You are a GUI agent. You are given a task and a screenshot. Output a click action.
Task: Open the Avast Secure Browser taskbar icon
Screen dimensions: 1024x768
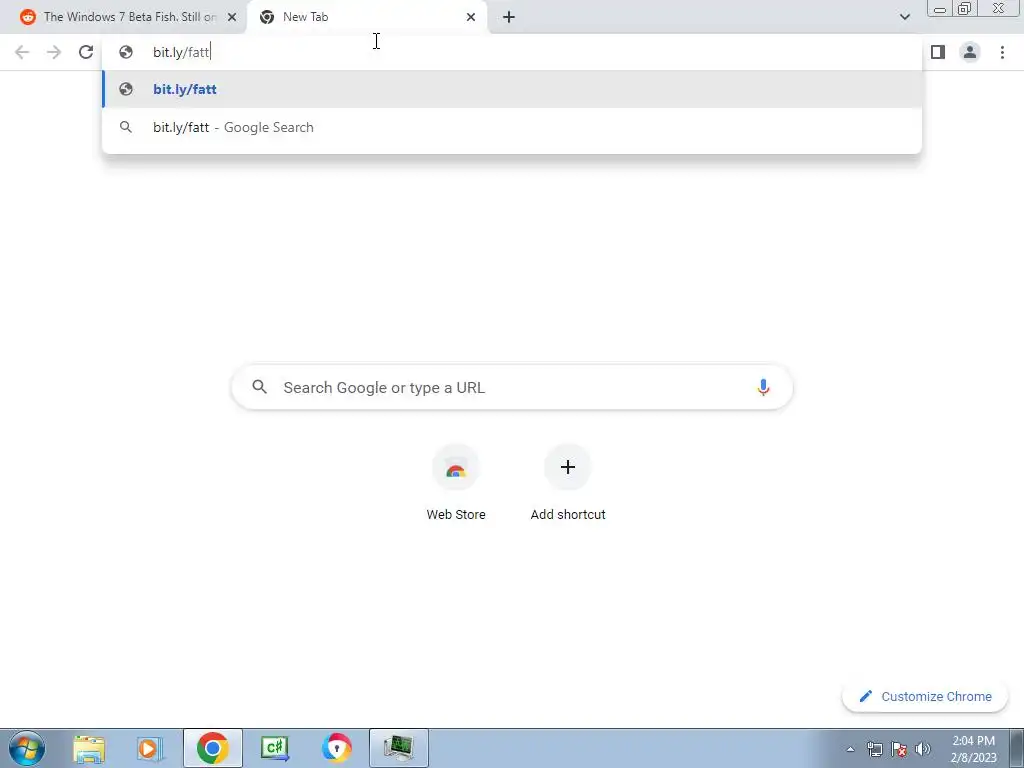(337, 748)
